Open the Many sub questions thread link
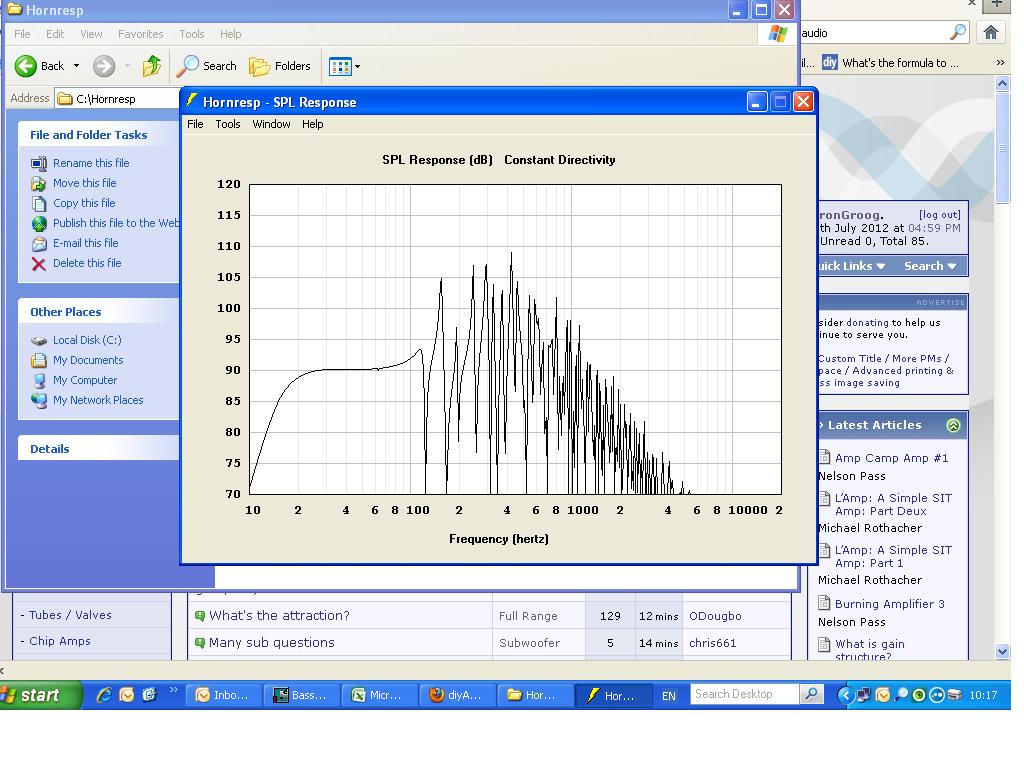This screenshot has height=768, width=1024. 272,643
